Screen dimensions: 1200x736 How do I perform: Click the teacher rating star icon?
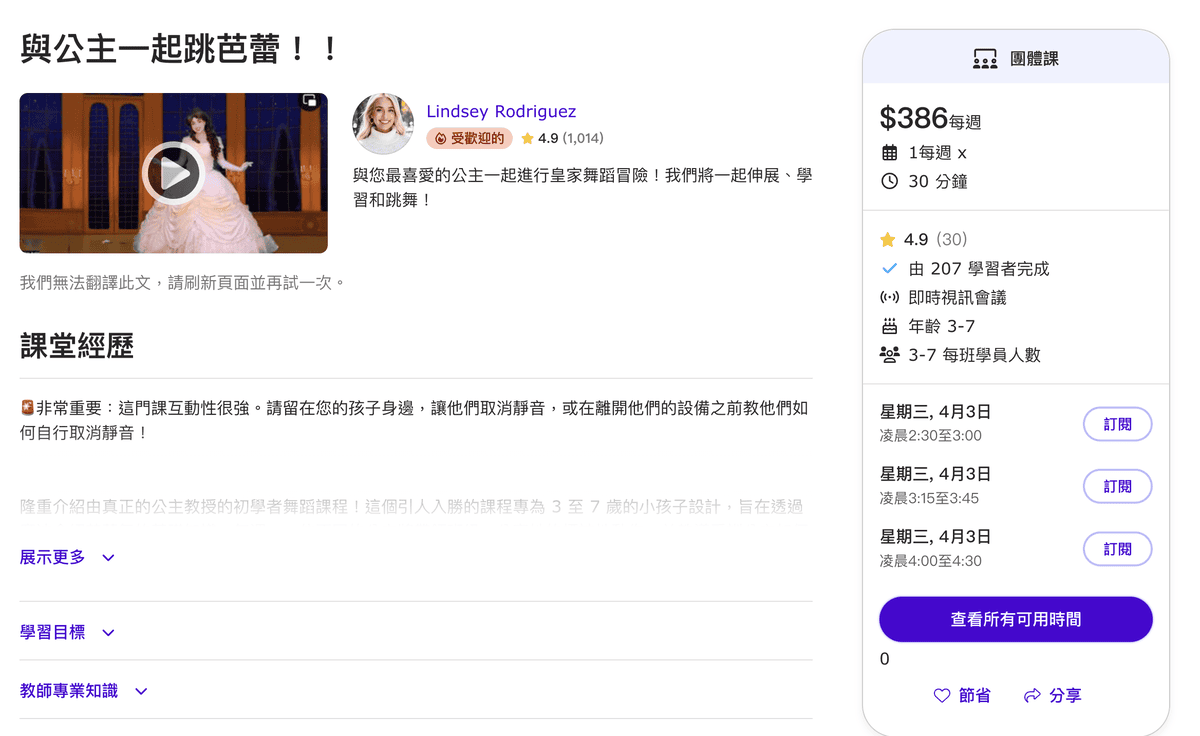(527, 138)
